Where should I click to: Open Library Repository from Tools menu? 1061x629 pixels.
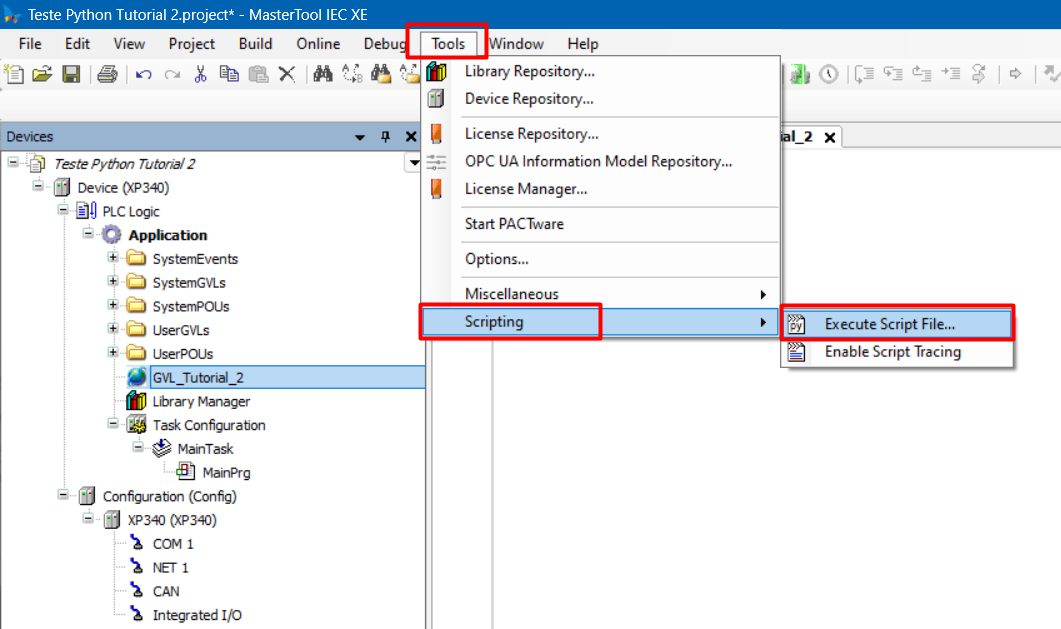[x=529, y=72]
